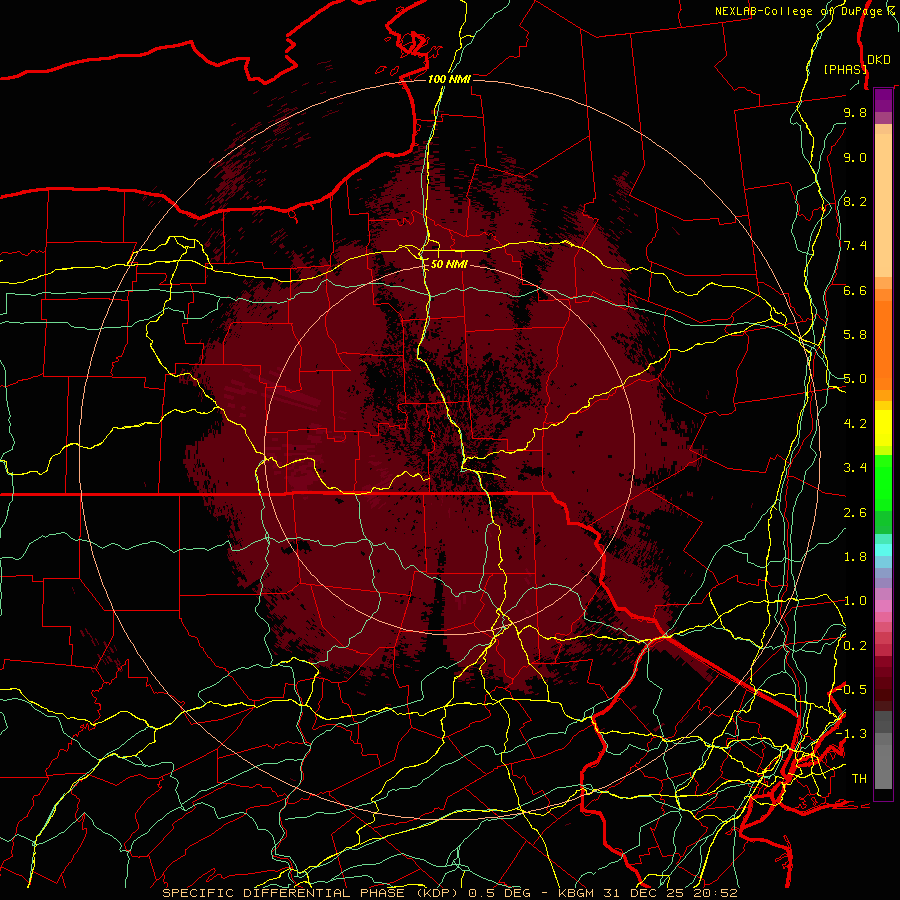Viewport: 900px width, 900px height.
Task: Click the 100 NMI range ring label
Action: [x=449, y=79]
